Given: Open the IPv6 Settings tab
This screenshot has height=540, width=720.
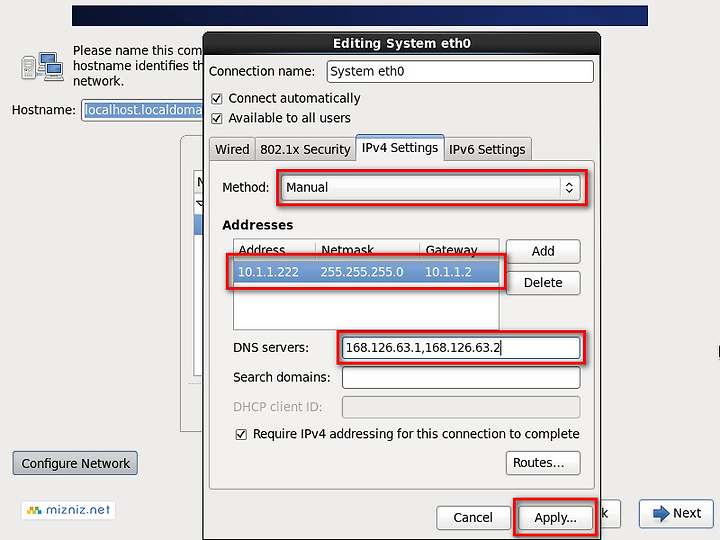Looking at the screenshot, I should pos(487,149).
